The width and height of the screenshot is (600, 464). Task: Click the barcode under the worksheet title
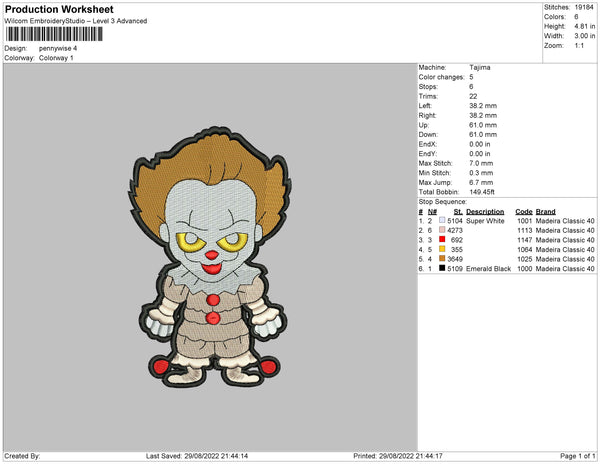pyautogui.click(x=54, y=34)
